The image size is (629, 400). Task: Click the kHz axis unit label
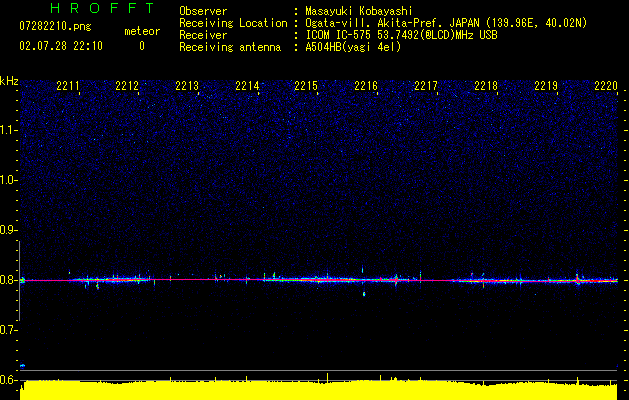(9, 81)
